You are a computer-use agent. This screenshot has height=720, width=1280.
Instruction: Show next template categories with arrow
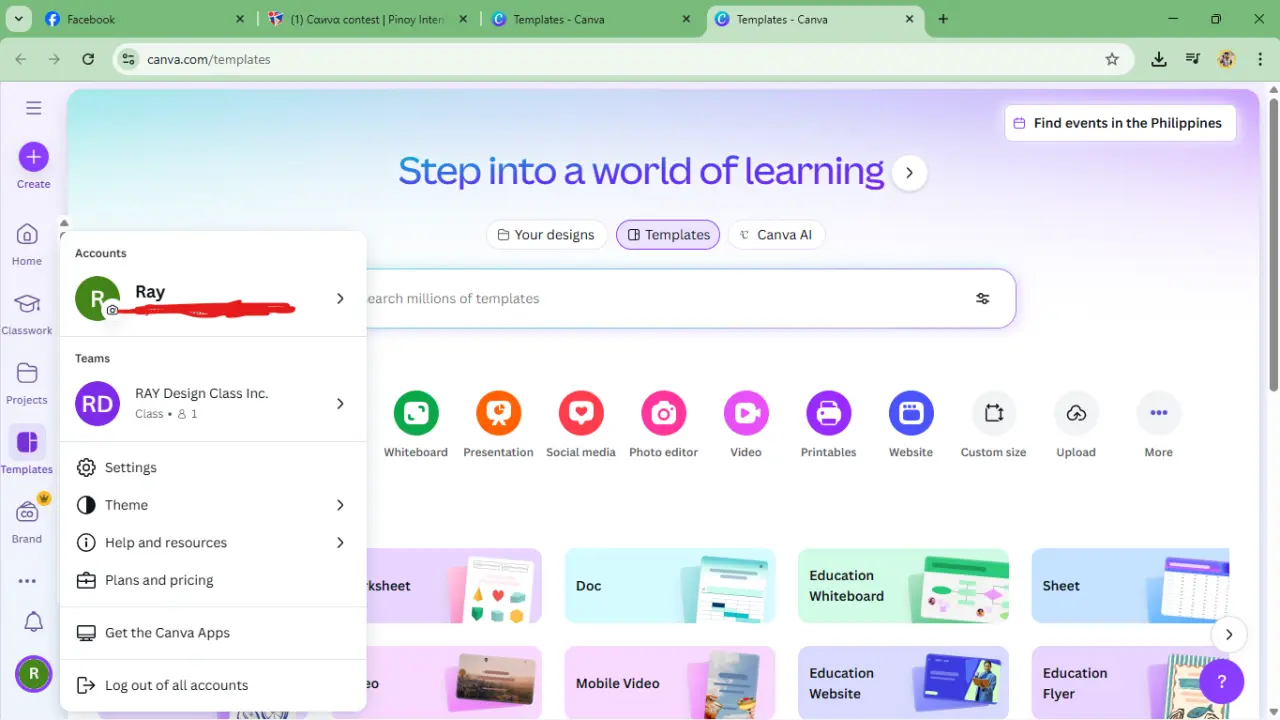point(1229,634)
